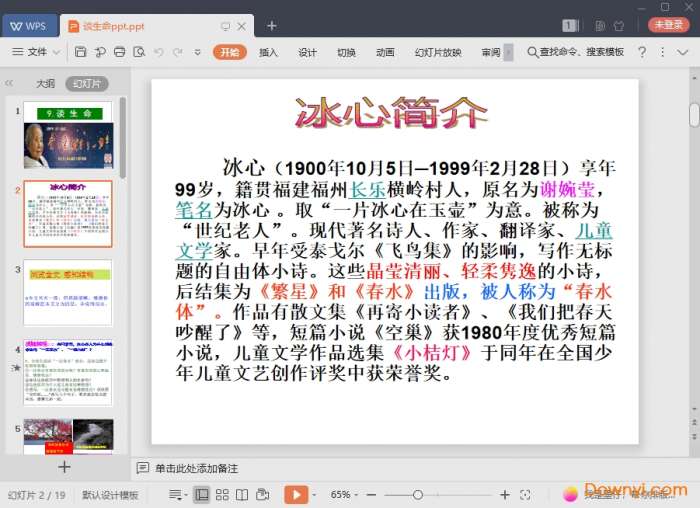Collapse the ribbon with the chevron

pos(683,52)
